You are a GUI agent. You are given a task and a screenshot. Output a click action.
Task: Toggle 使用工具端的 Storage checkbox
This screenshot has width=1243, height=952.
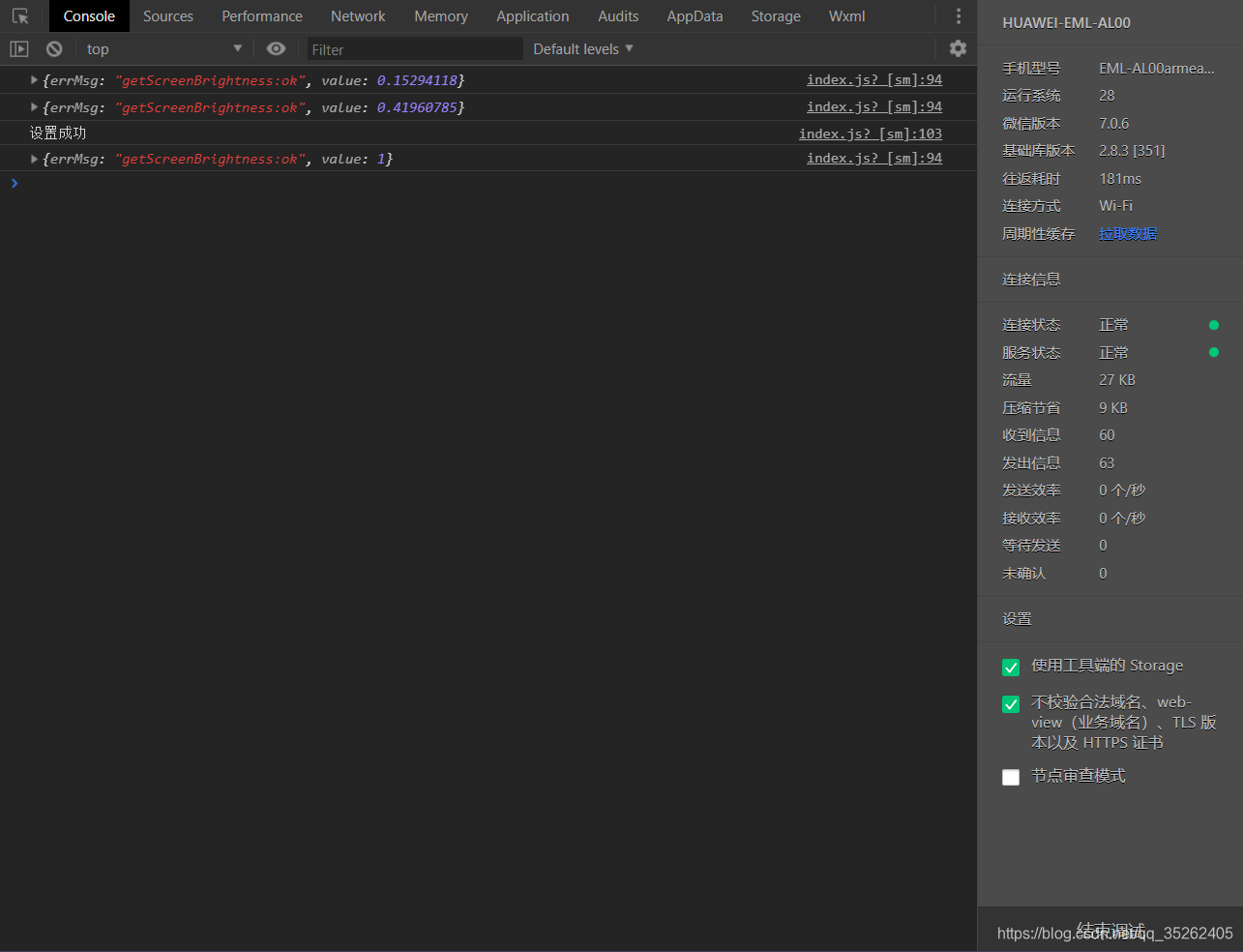1011,668
